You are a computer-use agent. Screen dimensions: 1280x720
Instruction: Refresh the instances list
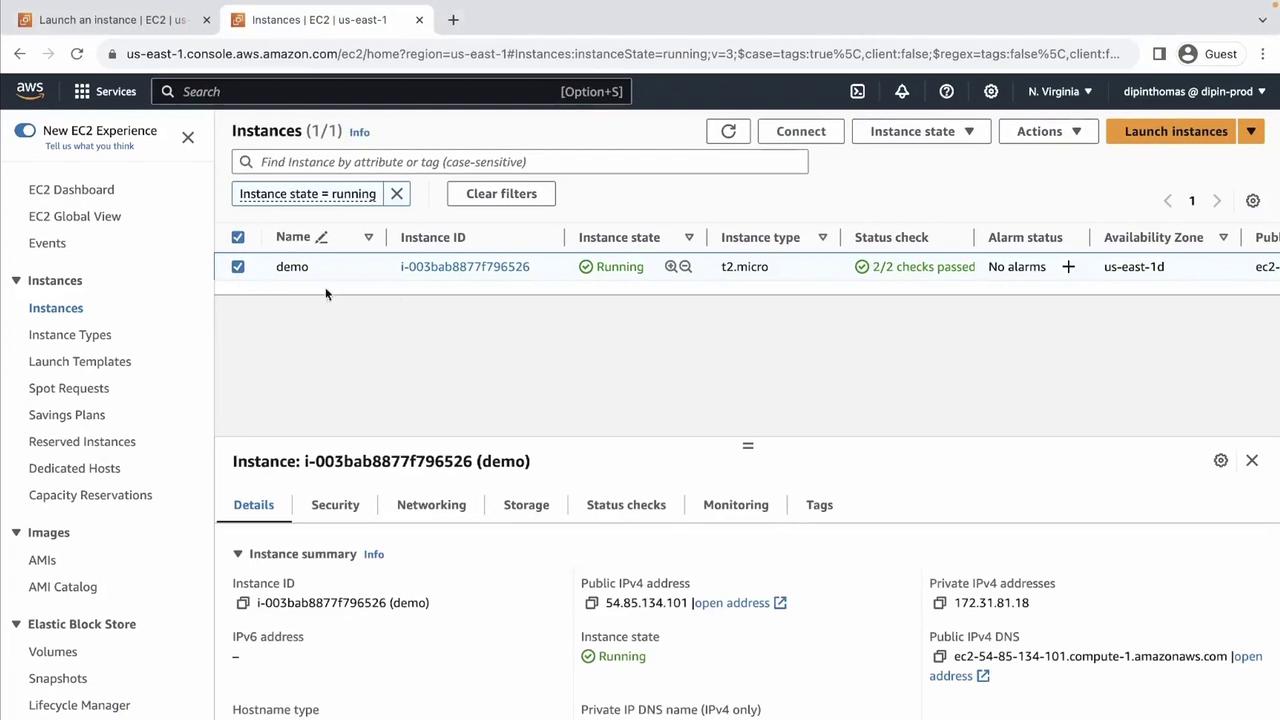pyautogui.click(x=728, y=131)
